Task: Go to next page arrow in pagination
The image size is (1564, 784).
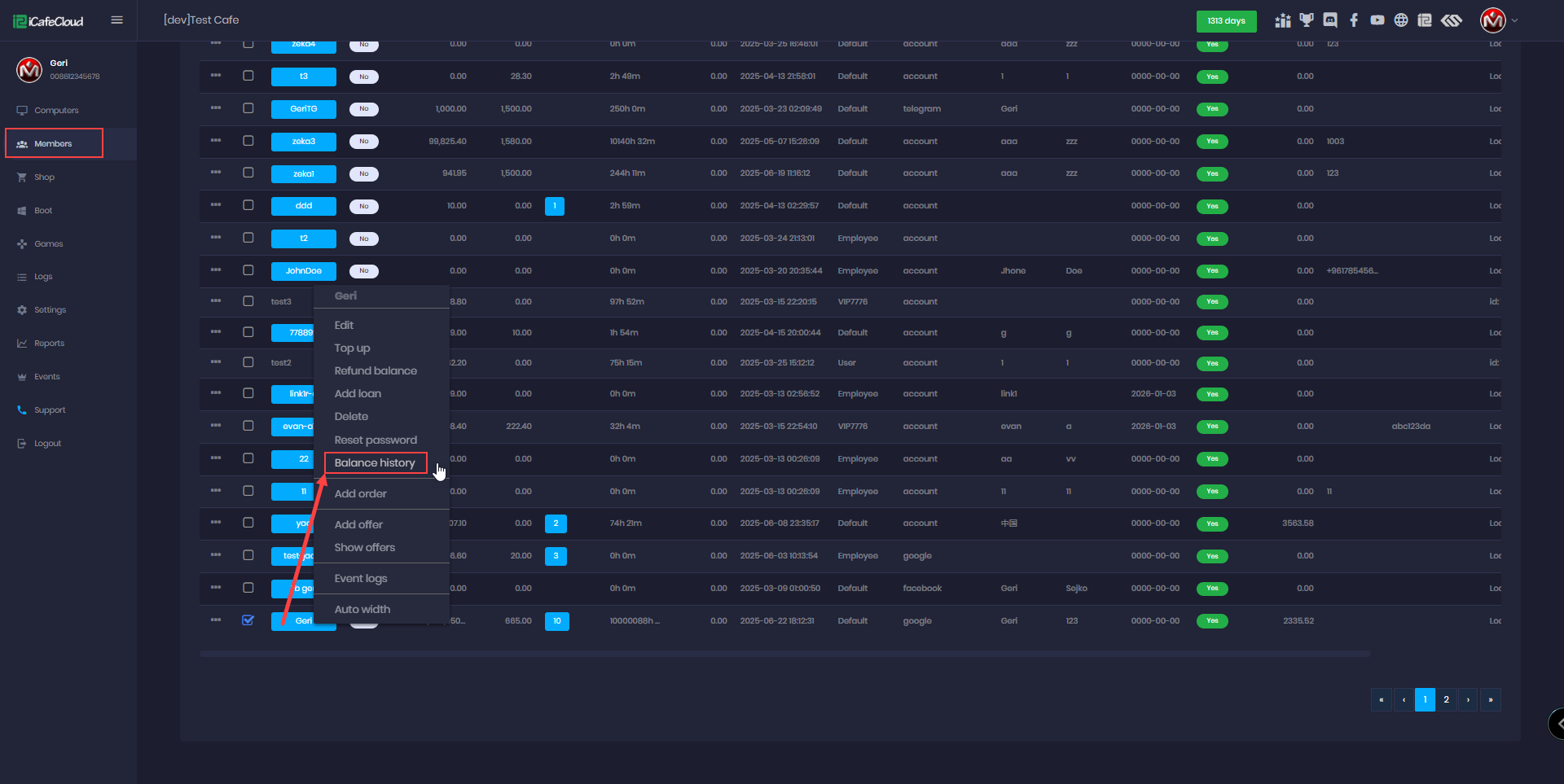Action: coord(1468,699)
